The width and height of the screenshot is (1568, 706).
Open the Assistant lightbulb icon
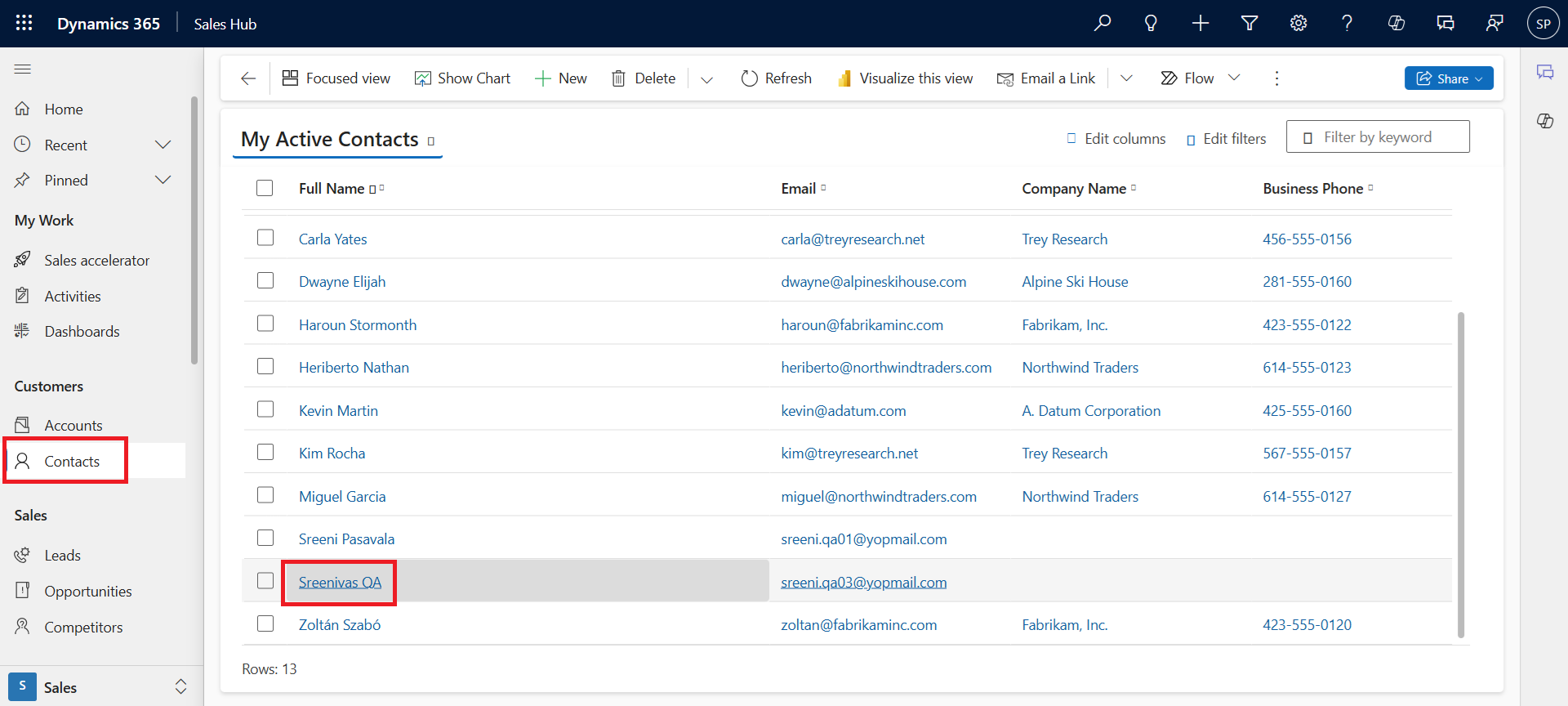[1151, 23]
